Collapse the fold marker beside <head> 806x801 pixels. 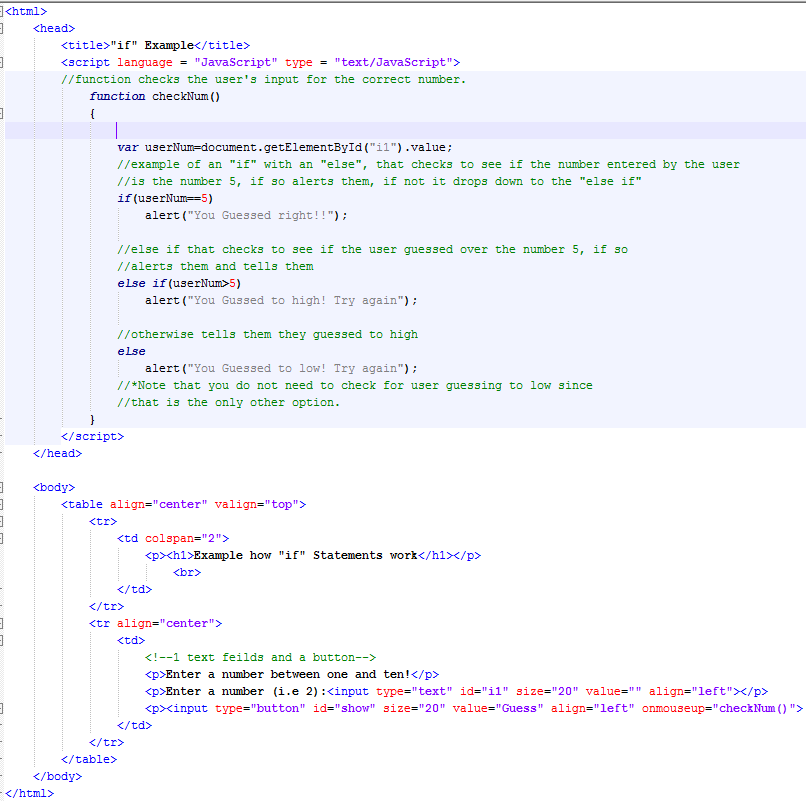tap(1, 28)
